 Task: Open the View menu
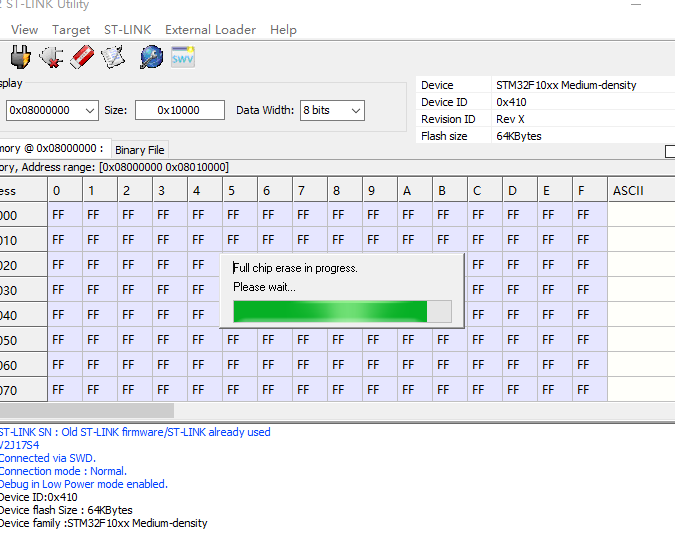(25, 30)
